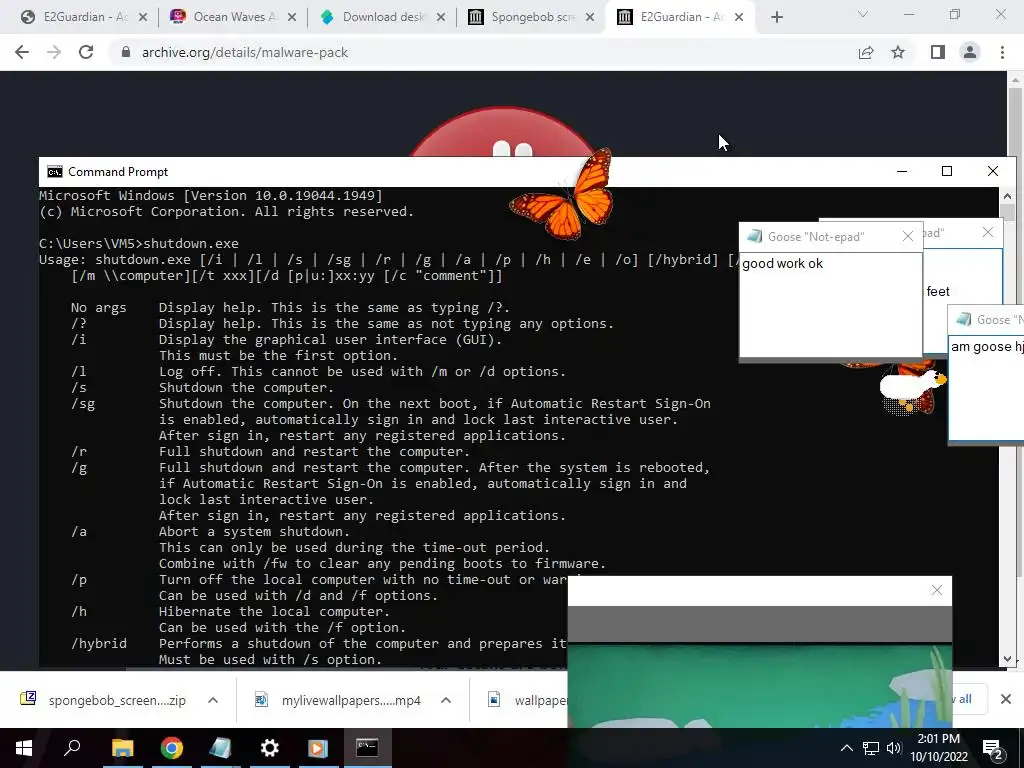
Task: Go back using Chrome's back arrow
Action: (x=22, y=52)
